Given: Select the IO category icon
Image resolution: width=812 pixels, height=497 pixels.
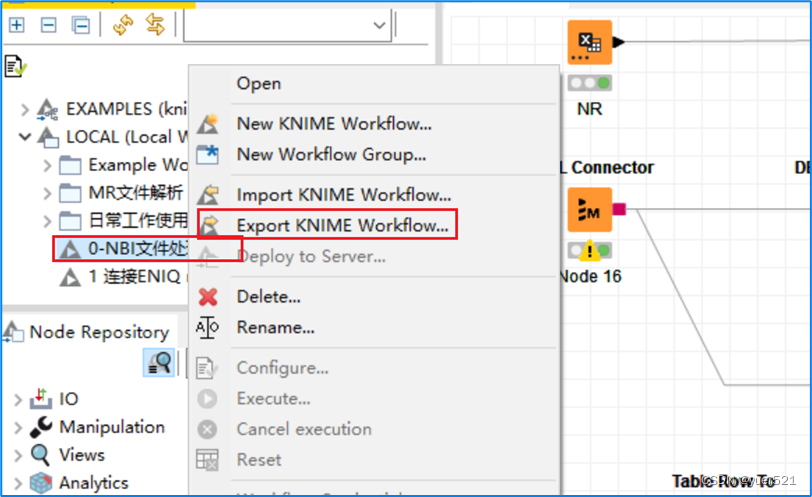Looking at the screenshot, I should [x=41, y=399].
